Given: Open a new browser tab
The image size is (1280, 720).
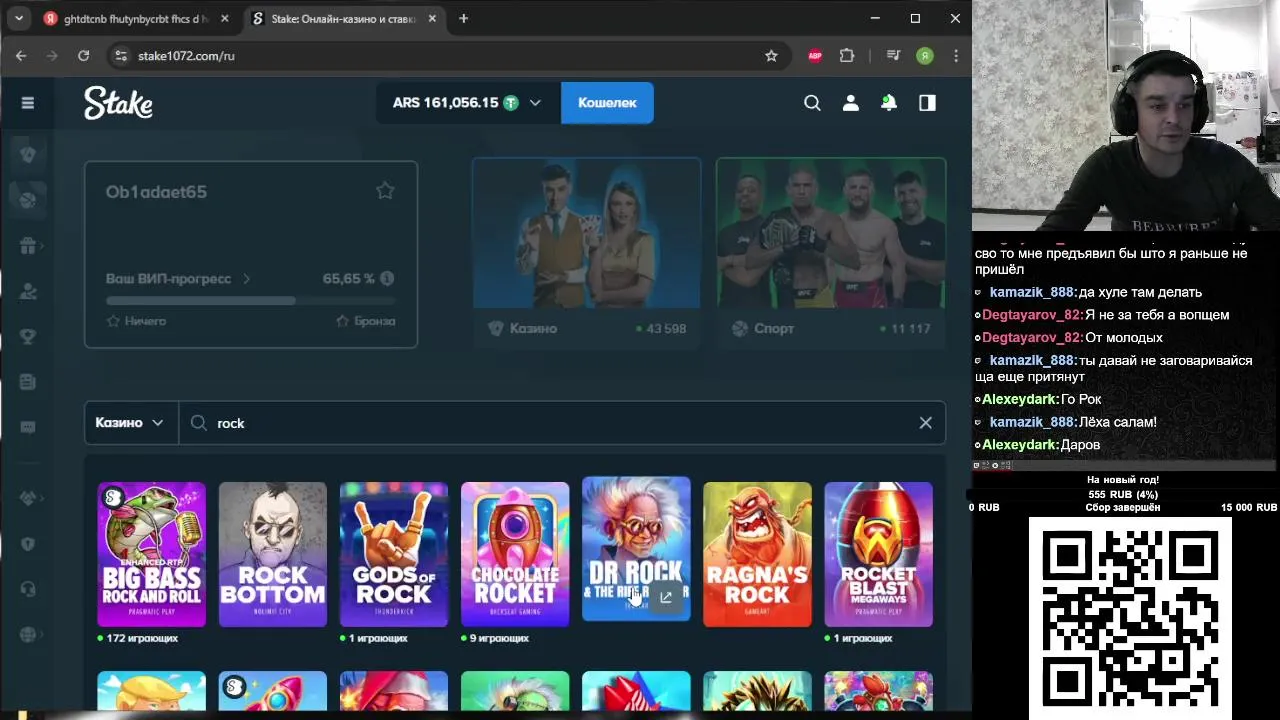Looking at the screenshot, I should [463, 19].
